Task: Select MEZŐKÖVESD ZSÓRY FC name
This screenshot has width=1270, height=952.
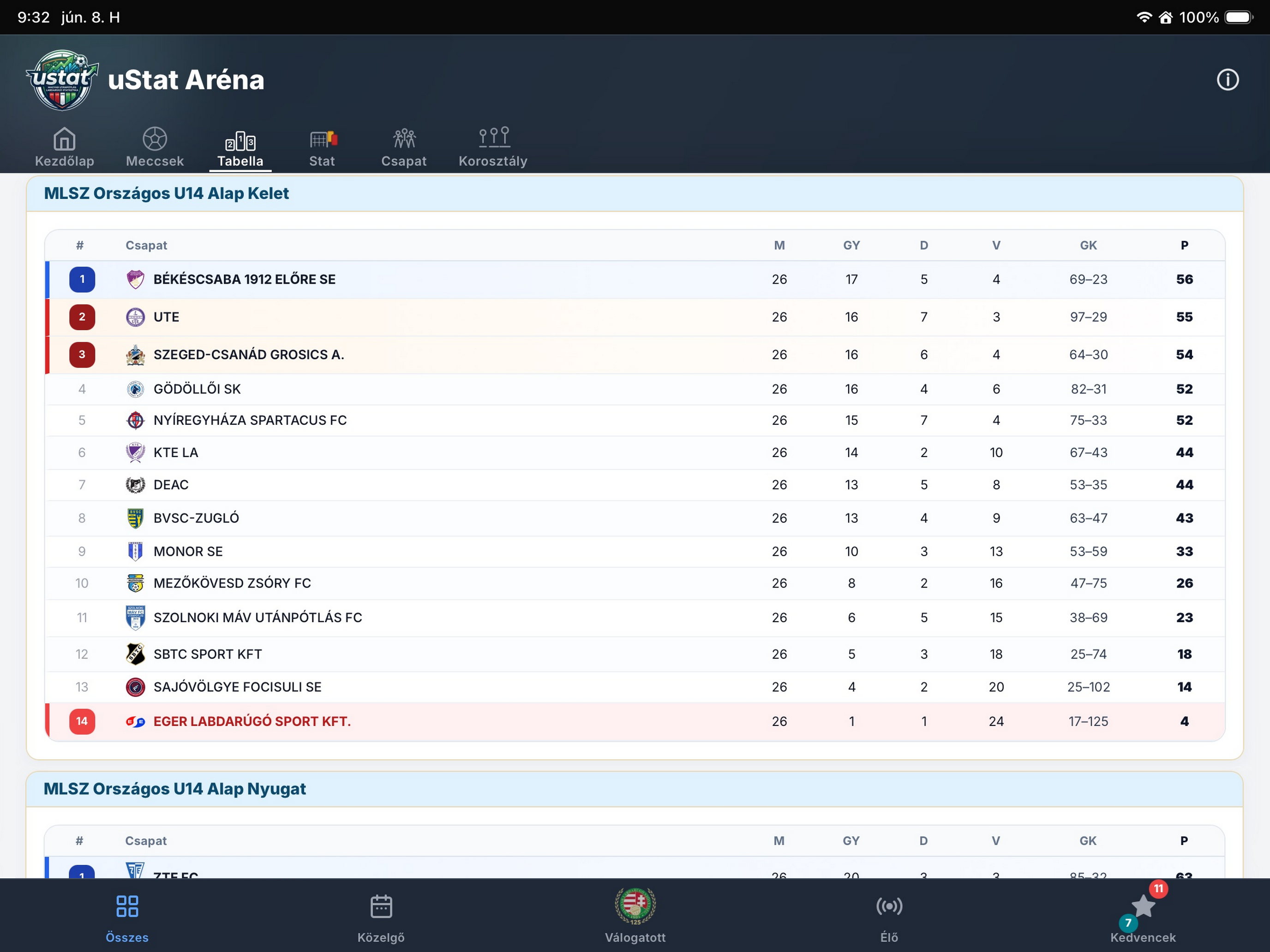Action: (x=233, y=583)
